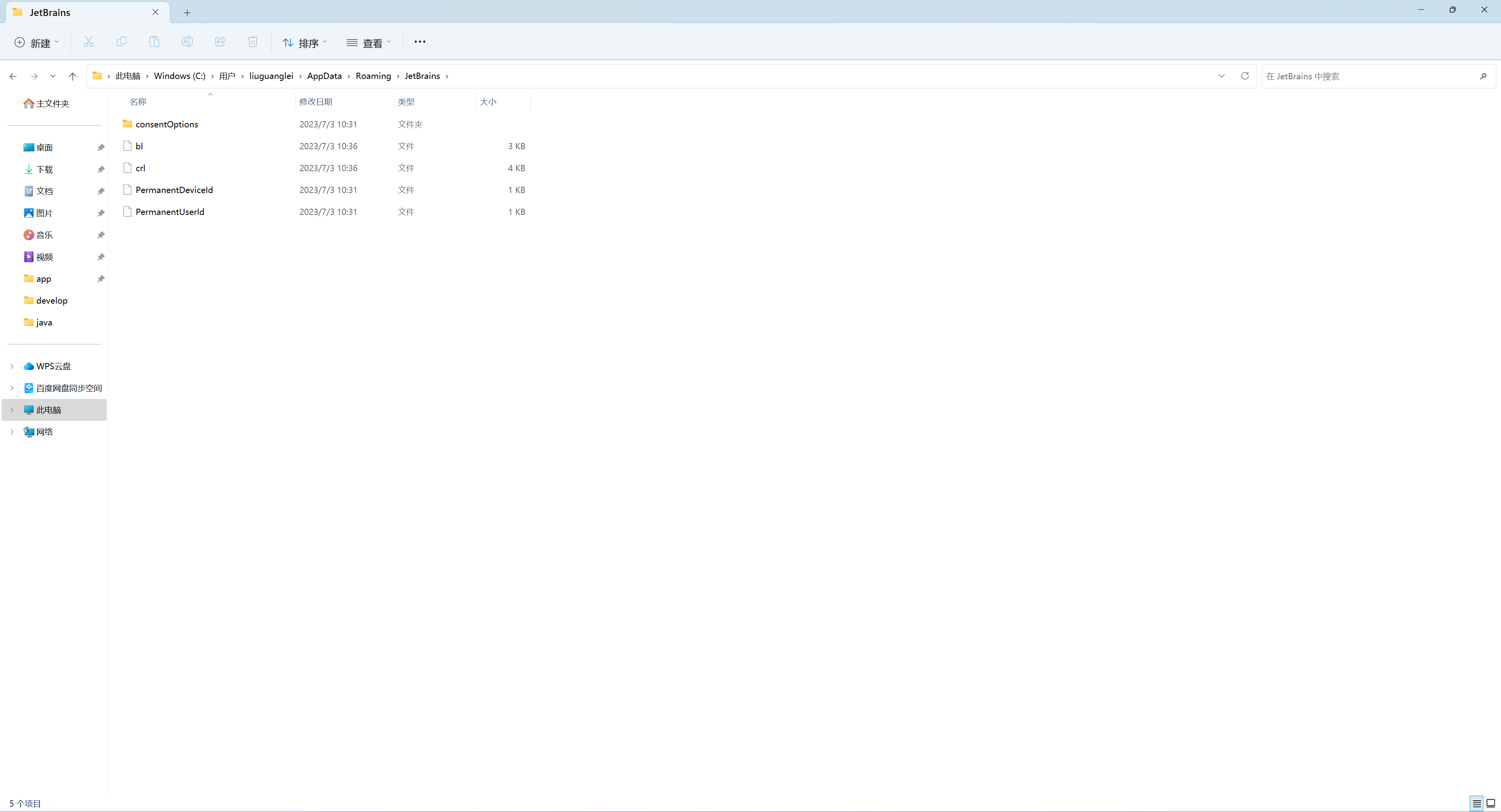The width and height of the screenshot is (1501, 812).
Task: Expand address bar history dropdown
Action: (1221, 76)
